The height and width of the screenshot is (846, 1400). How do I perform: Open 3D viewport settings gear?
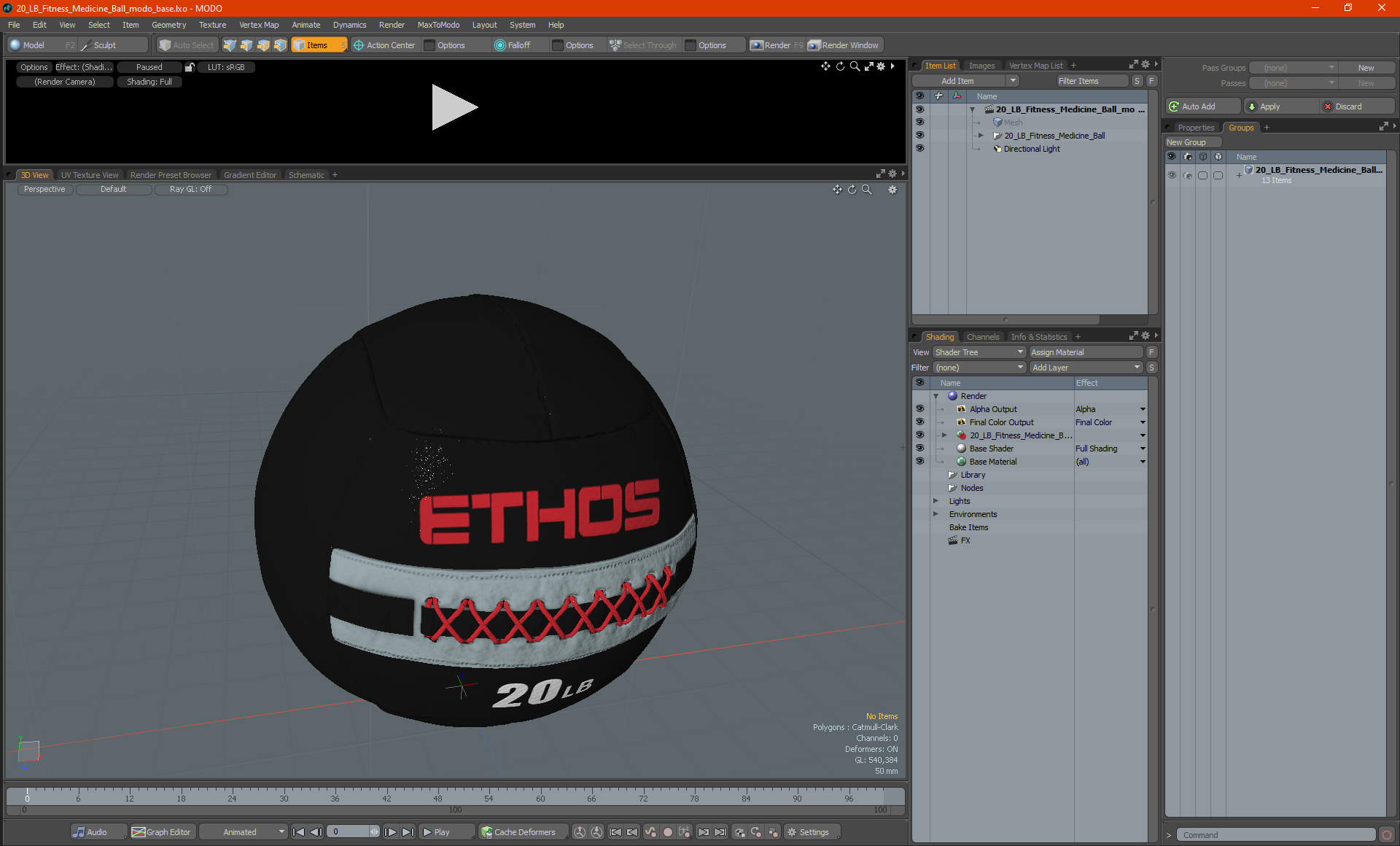[x=892, y=190]
